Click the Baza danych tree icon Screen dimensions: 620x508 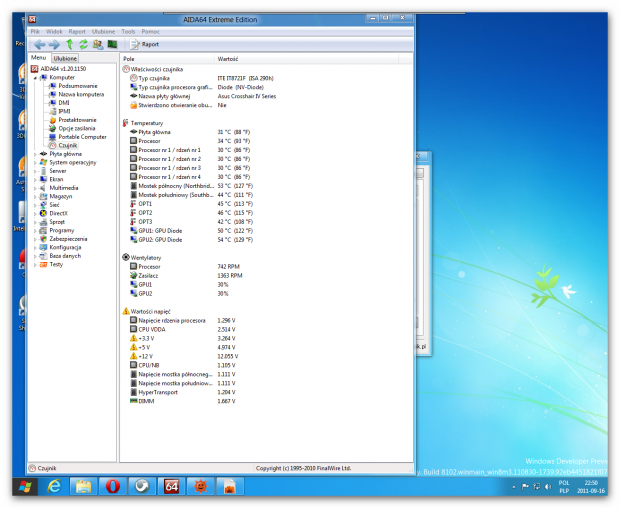[43, 256]
